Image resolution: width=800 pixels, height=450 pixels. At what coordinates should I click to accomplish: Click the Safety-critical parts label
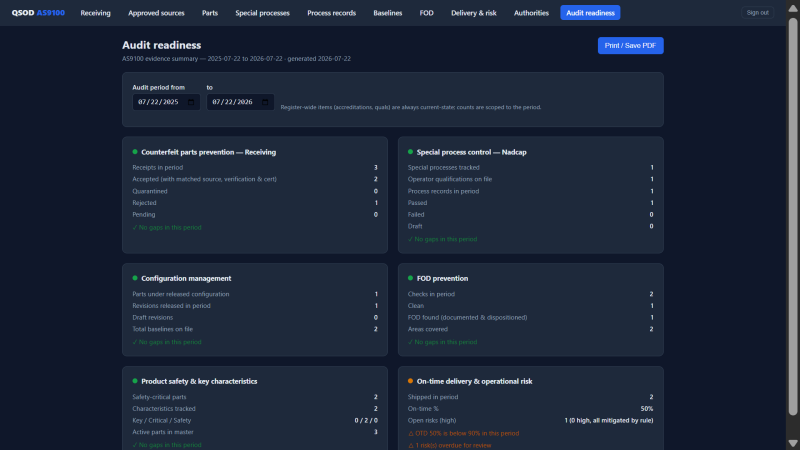click(159, 397)
